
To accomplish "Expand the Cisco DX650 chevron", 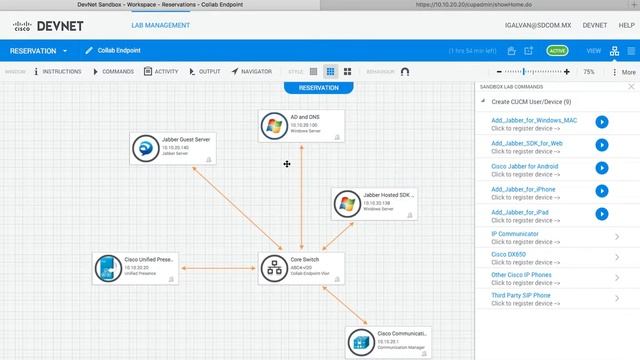I will coord(617,257).
